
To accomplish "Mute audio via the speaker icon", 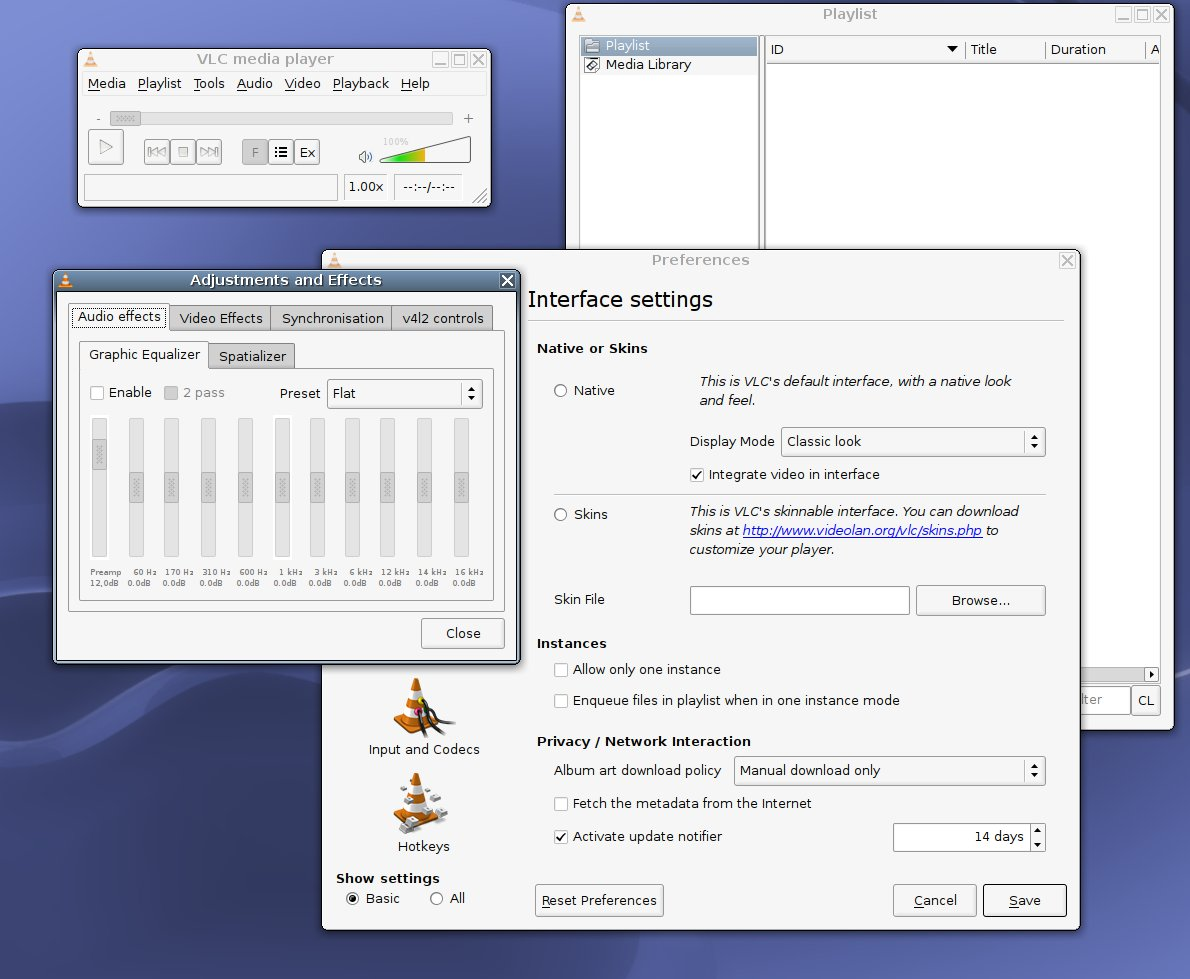I will pyautogui.click(x=366, y=156).
